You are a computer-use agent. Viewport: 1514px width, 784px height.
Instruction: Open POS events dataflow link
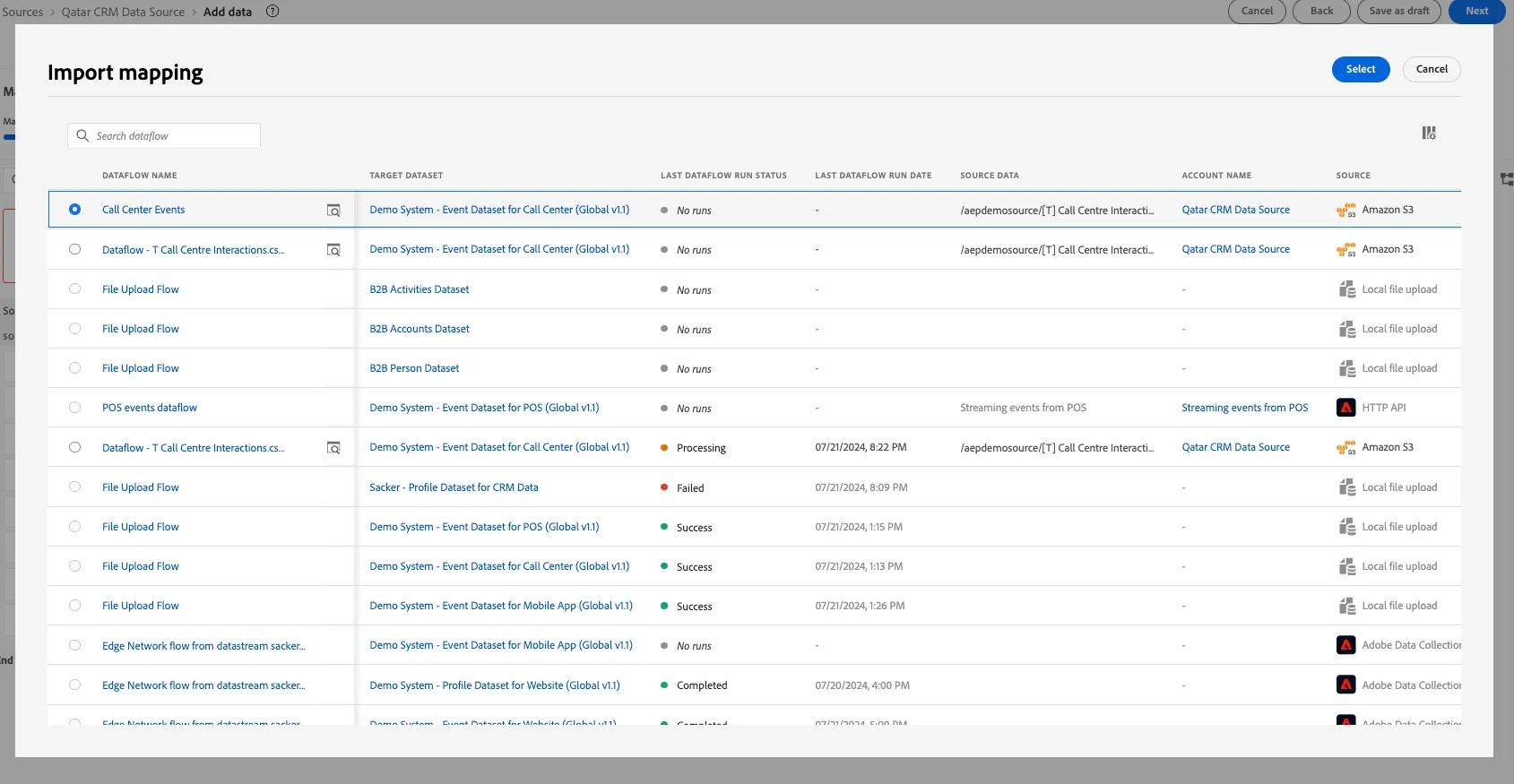[150, 408]
